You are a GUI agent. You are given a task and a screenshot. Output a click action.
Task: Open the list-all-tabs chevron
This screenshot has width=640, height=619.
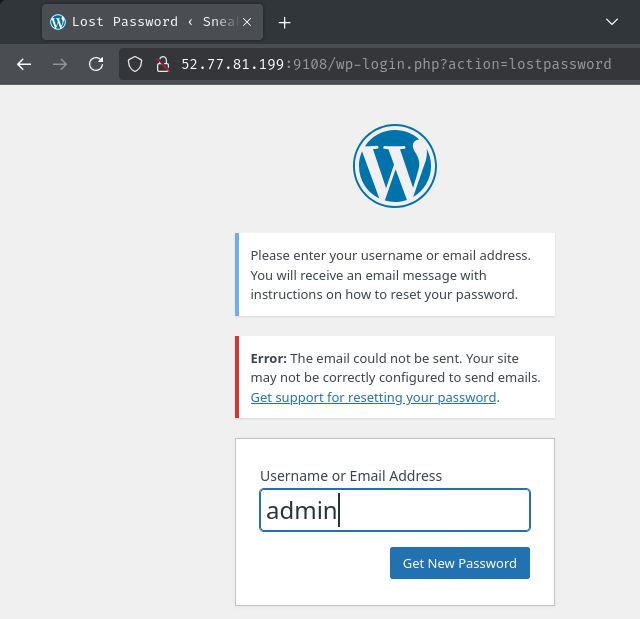pos(611,22)
